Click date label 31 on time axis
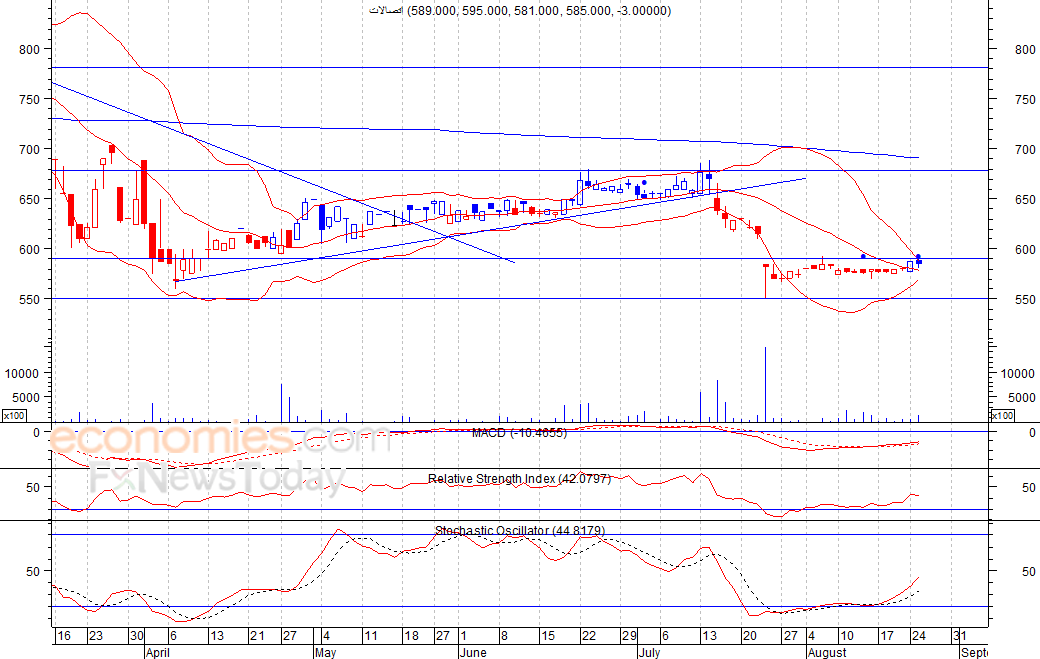 (959, 636)
